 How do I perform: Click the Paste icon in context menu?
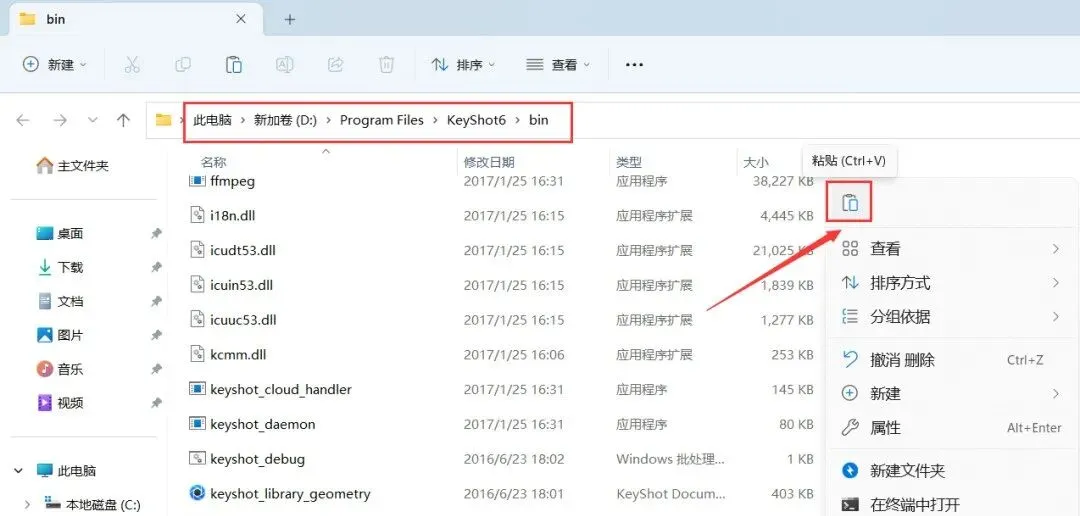click(850, 203)
